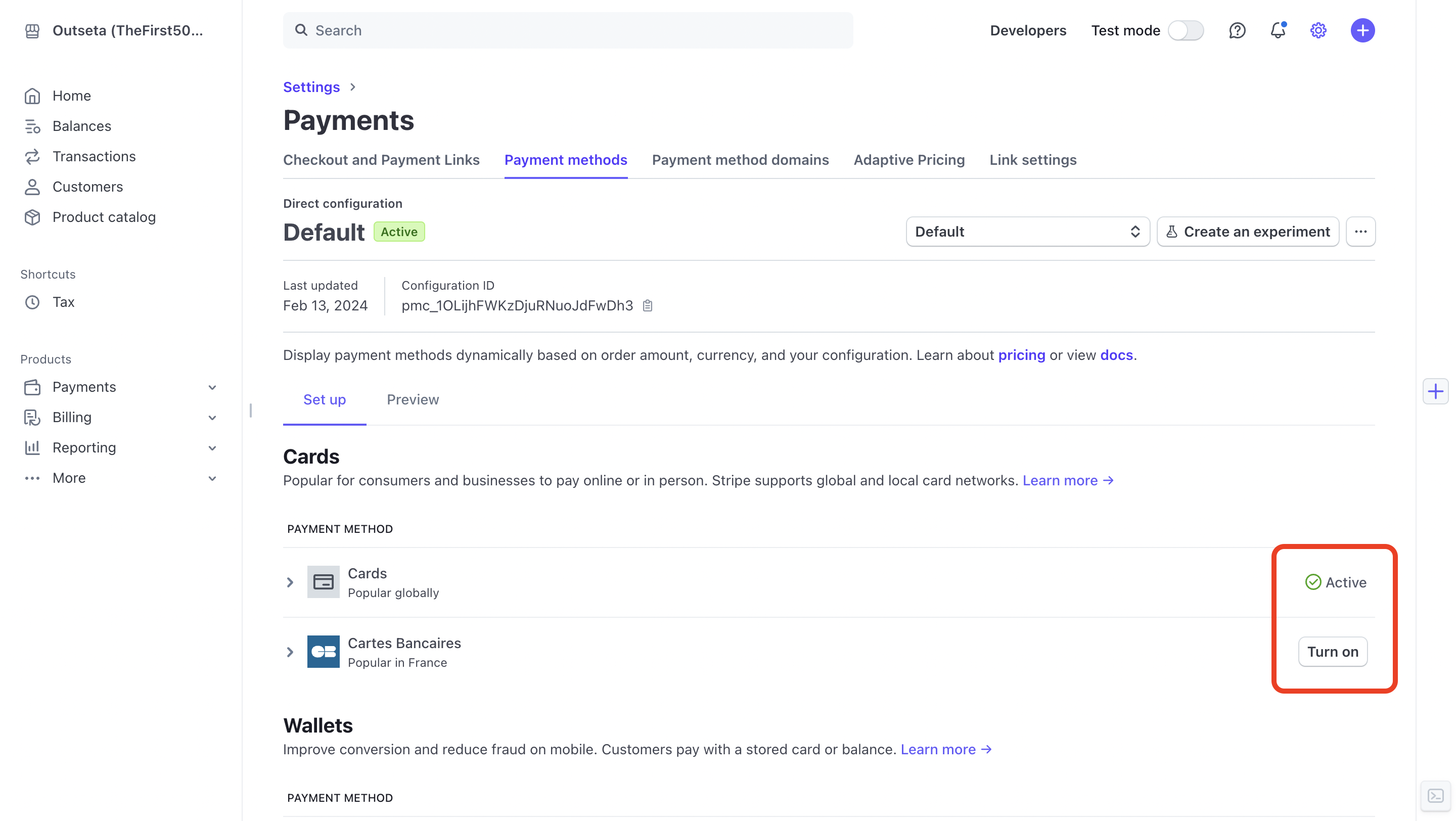The height and width of the screenshot is (821, 1456).
Task: Click the plus create icon in top bar
Action: [x=1363, y=30]
